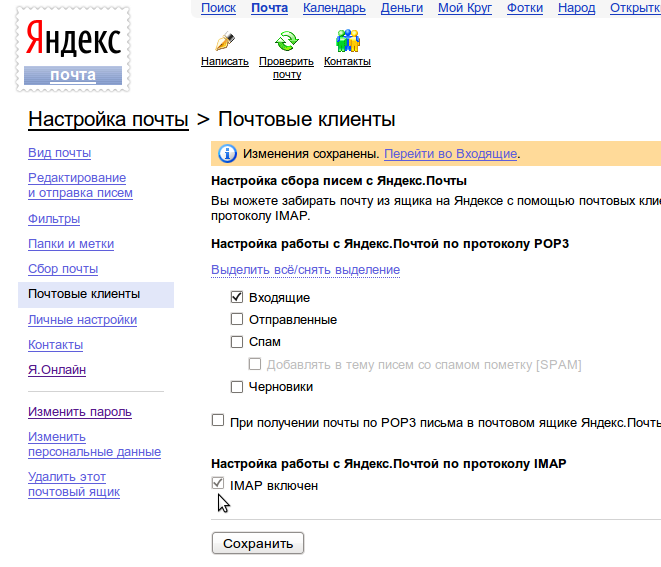The height and width of the screenshot is (567, 661).
Task: Open the Поиск service tab
Action: click(218, 8)
